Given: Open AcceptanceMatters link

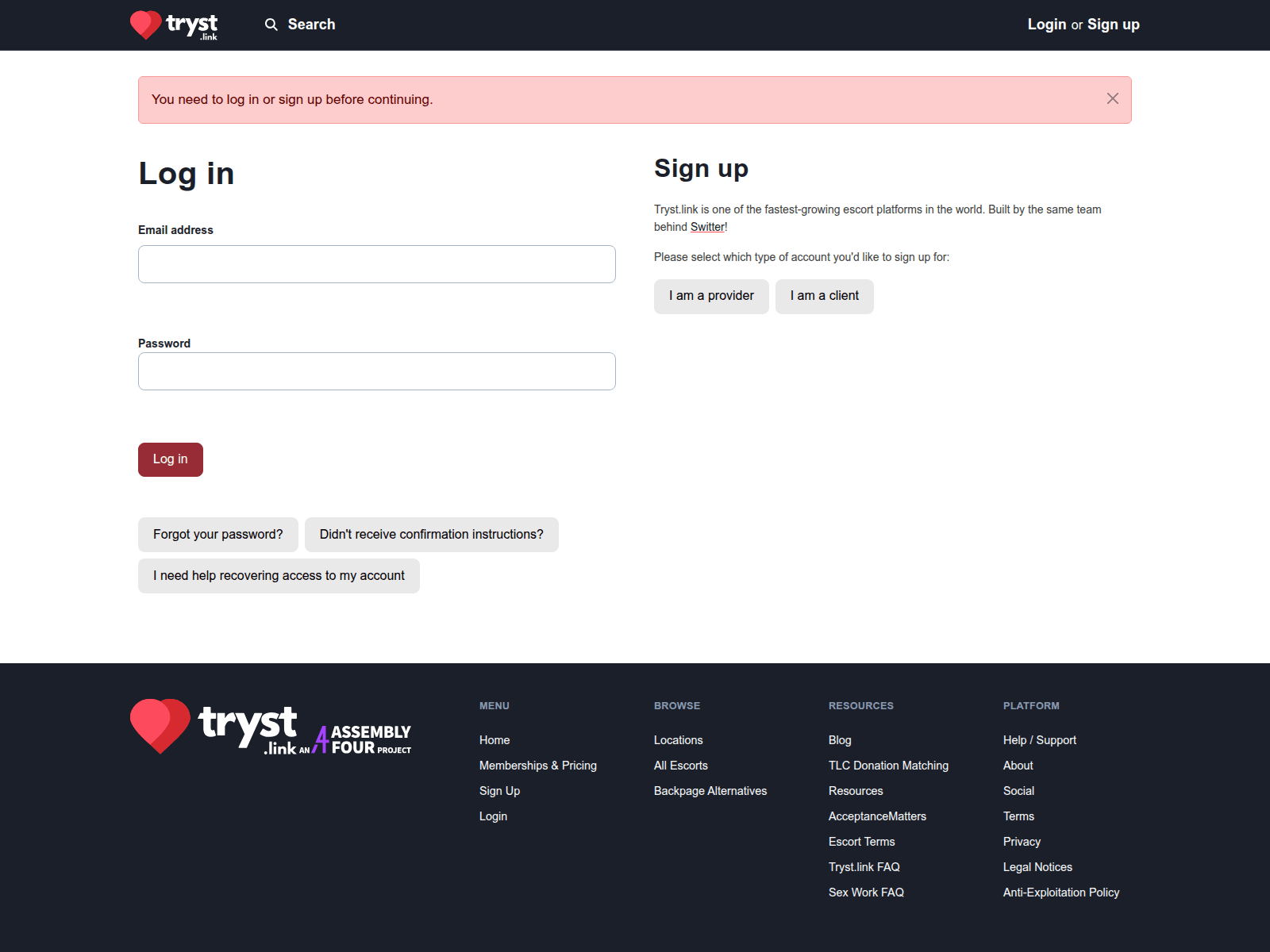Looking at the screenshot, I should coord(877,816).
